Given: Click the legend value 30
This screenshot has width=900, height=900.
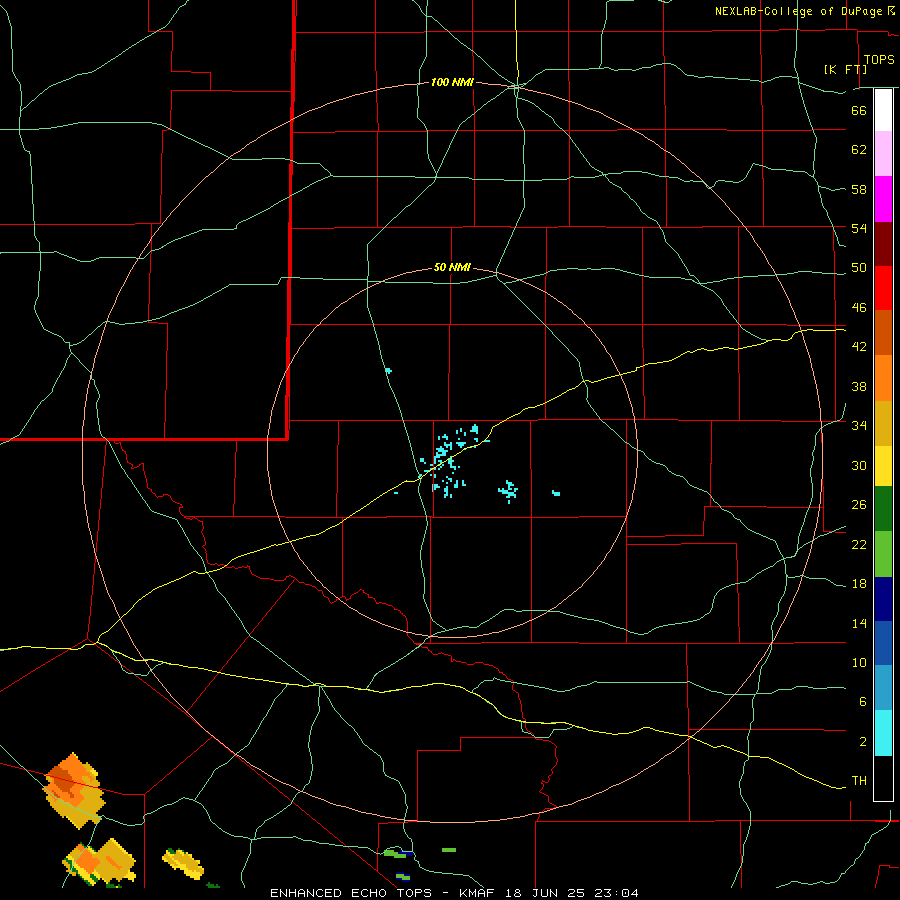Looking at the screenshot, I should [859, 465].
